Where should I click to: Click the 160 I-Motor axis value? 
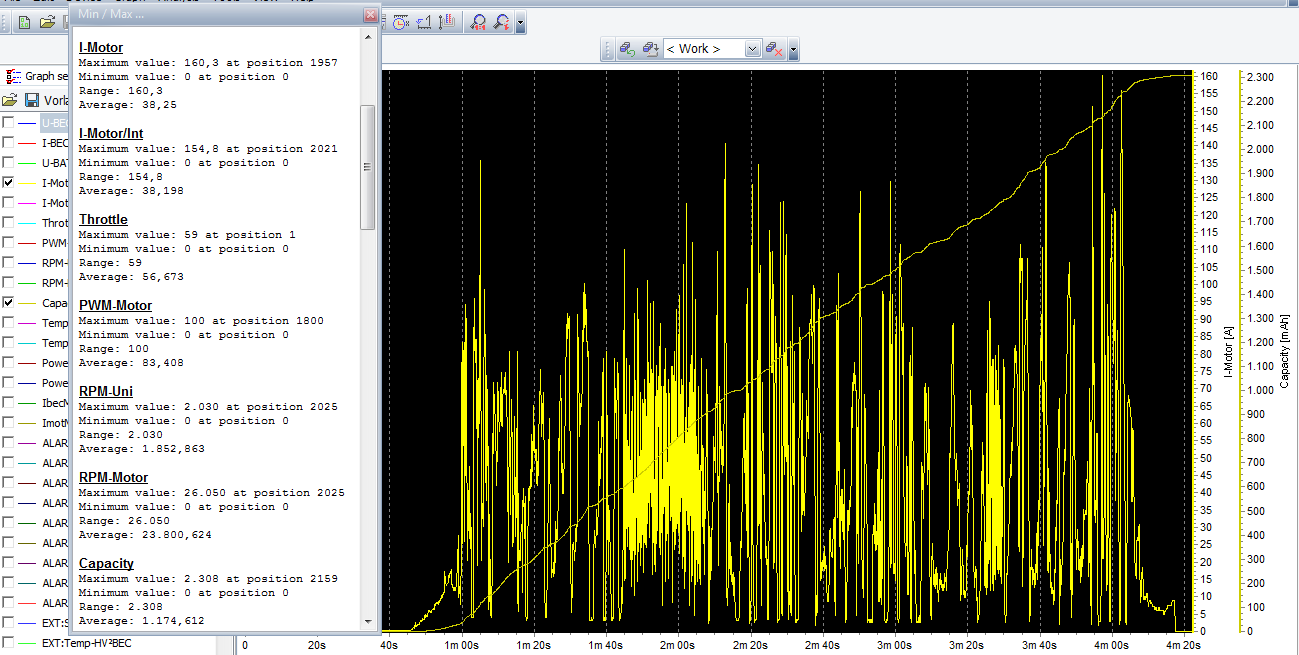point(1209,76)
